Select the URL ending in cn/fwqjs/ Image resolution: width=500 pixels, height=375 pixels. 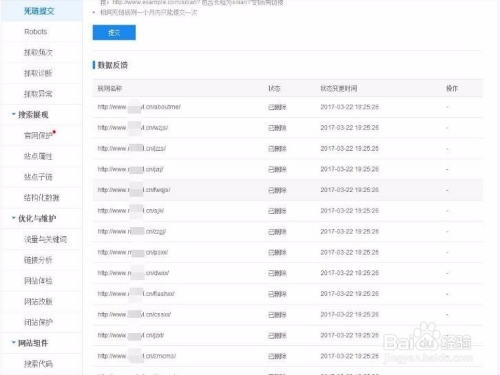134,190
